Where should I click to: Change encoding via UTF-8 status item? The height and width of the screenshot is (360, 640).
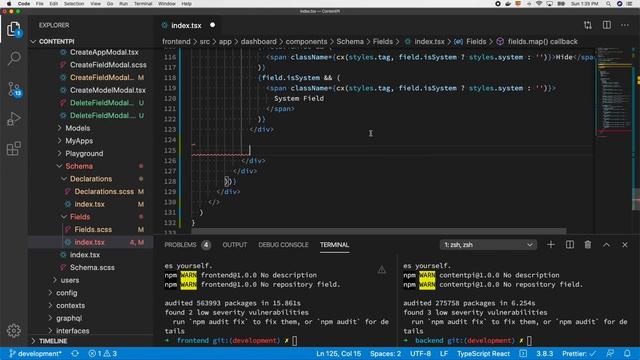pyautogui.click(x=420, y=353)
